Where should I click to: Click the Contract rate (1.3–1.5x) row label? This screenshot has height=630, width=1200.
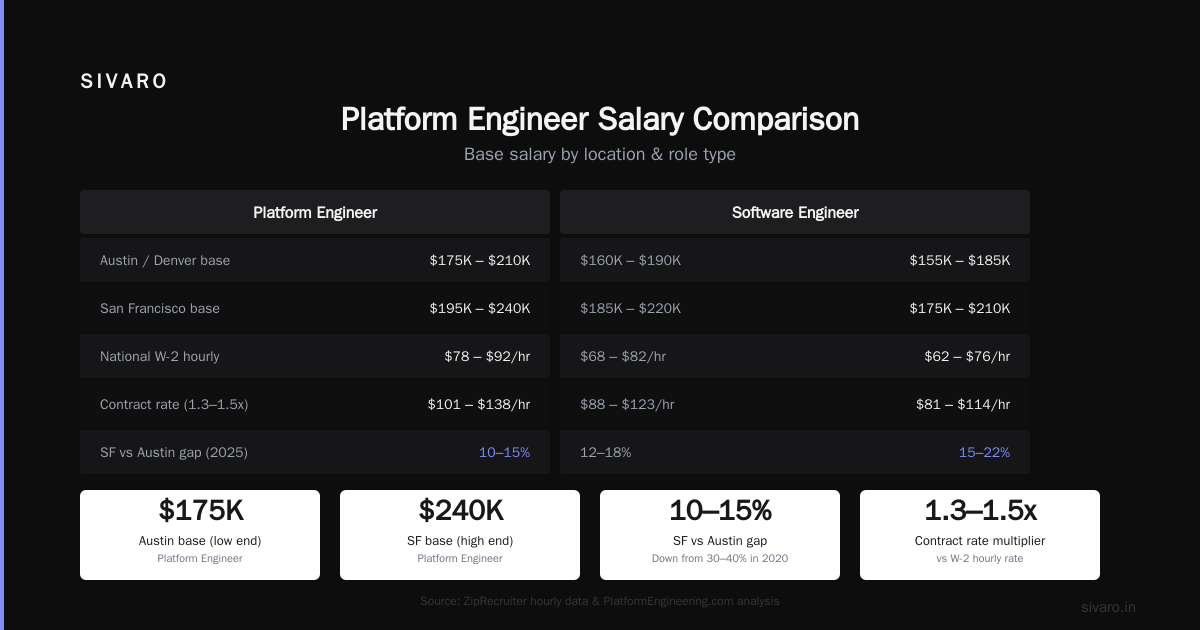(x=174, y=404)
